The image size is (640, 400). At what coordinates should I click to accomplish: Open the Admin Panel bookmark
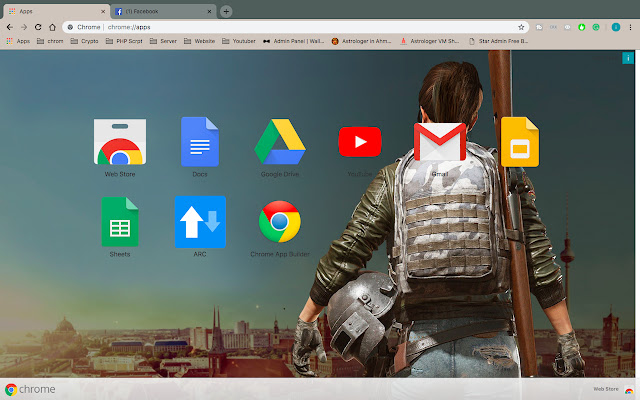(293, 41)
